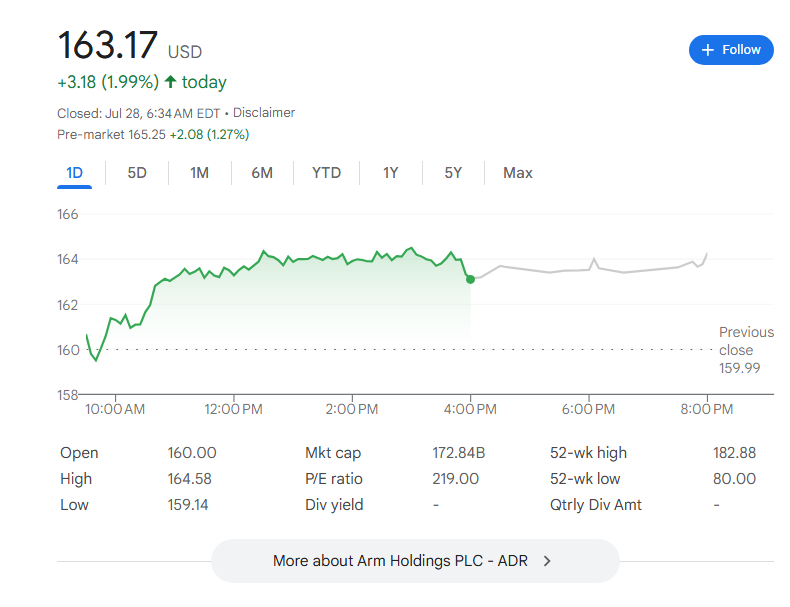
Task: Click the plus icon in the Follow button
Action: [707, 50]
